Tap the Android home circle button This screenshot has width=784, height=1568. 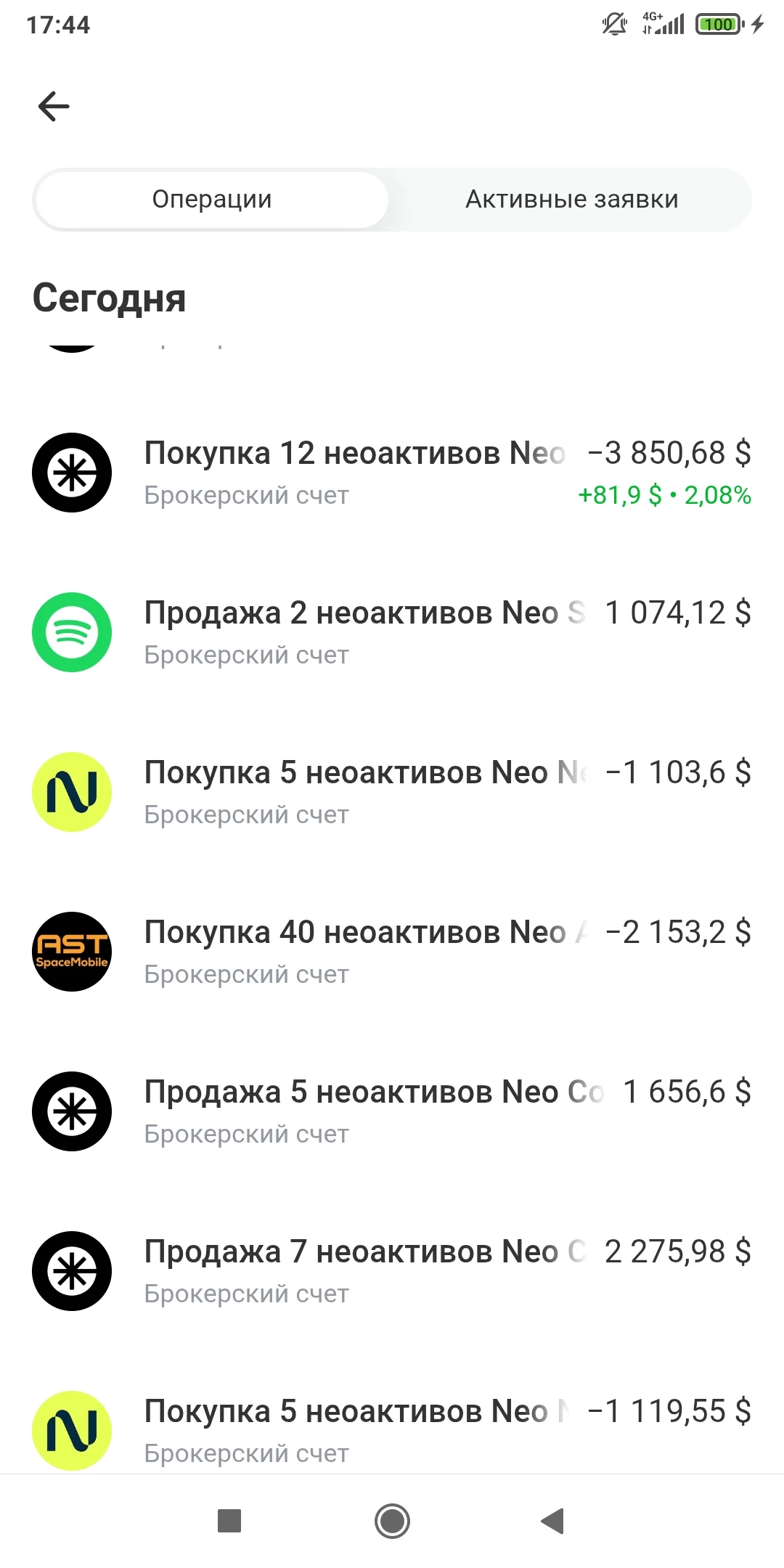pyautogui.click(x=392, y=1521)
